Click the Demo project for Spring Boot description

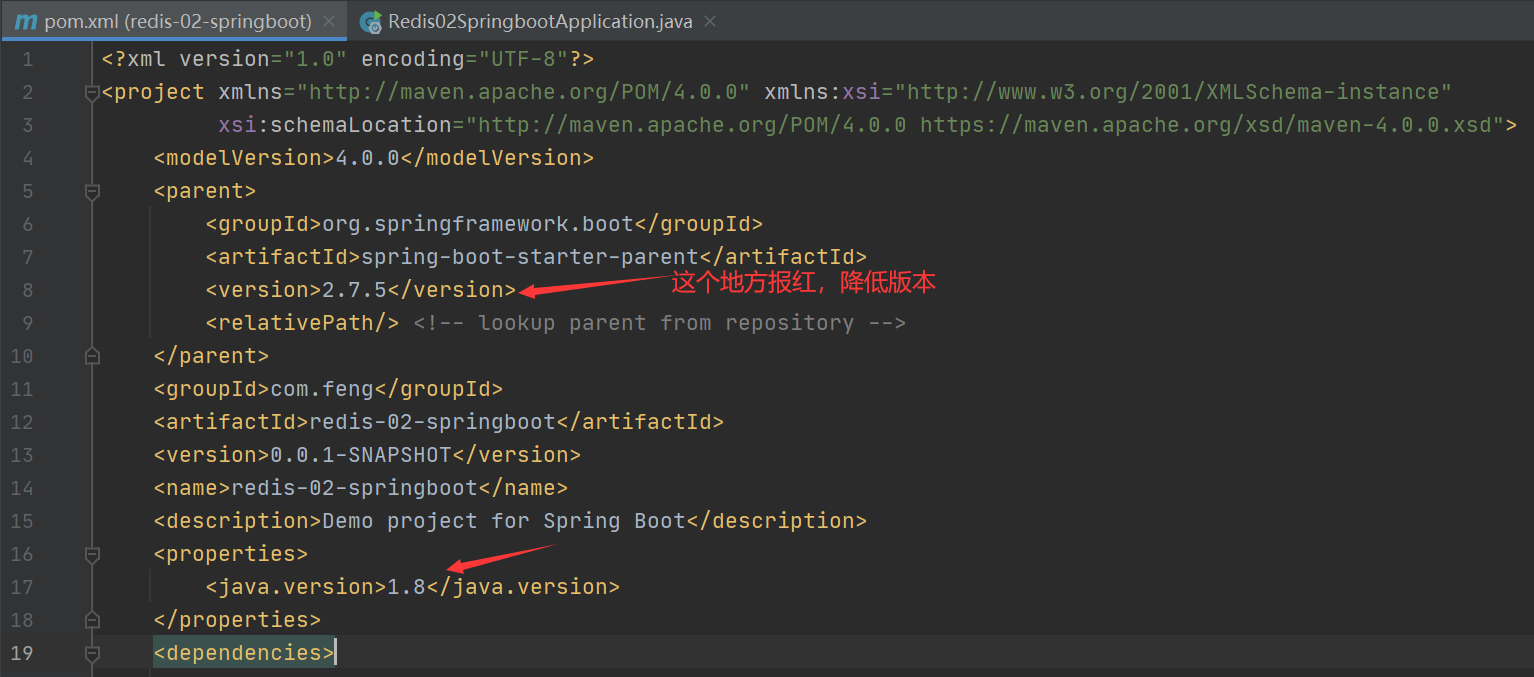point(504,521)
